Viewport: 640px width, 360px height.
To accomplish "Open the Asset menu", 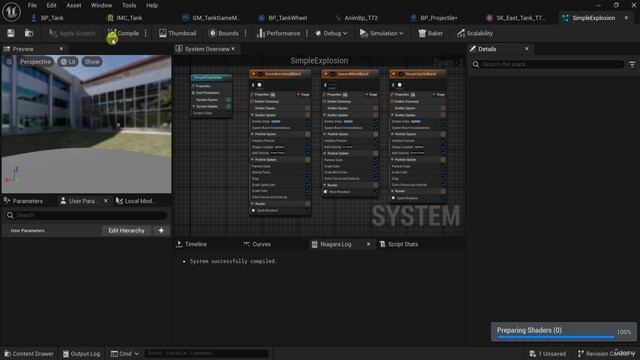I will (73, 5).
